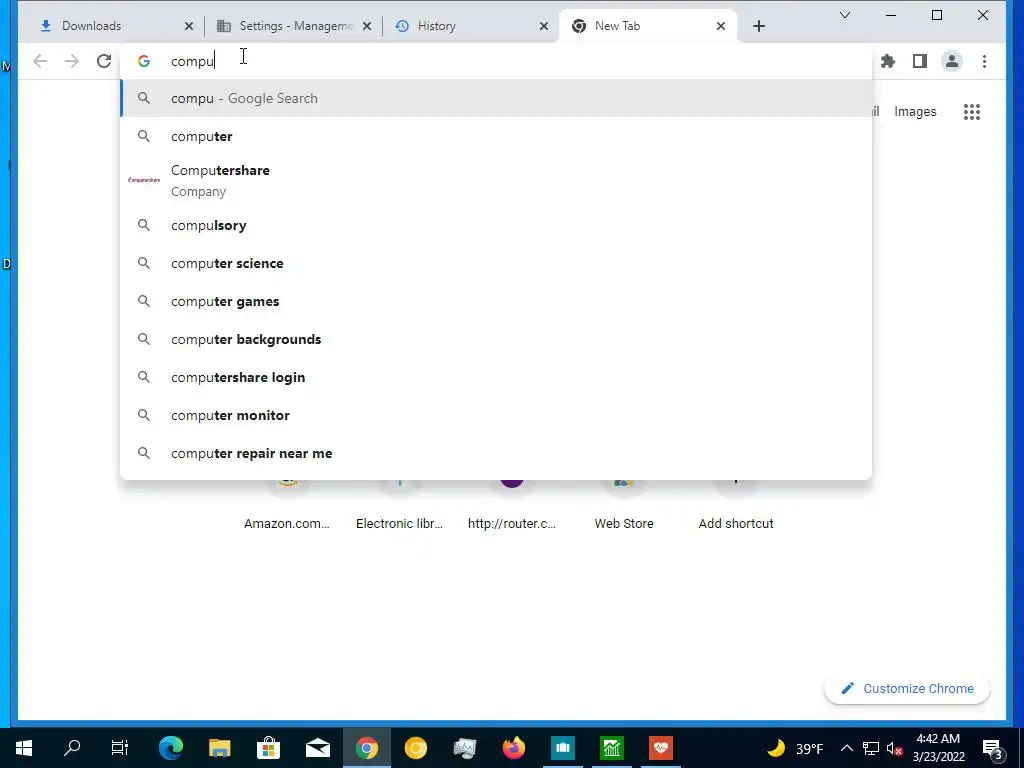
Task: Close the Settings - Management tab
Action: (367, 26)
